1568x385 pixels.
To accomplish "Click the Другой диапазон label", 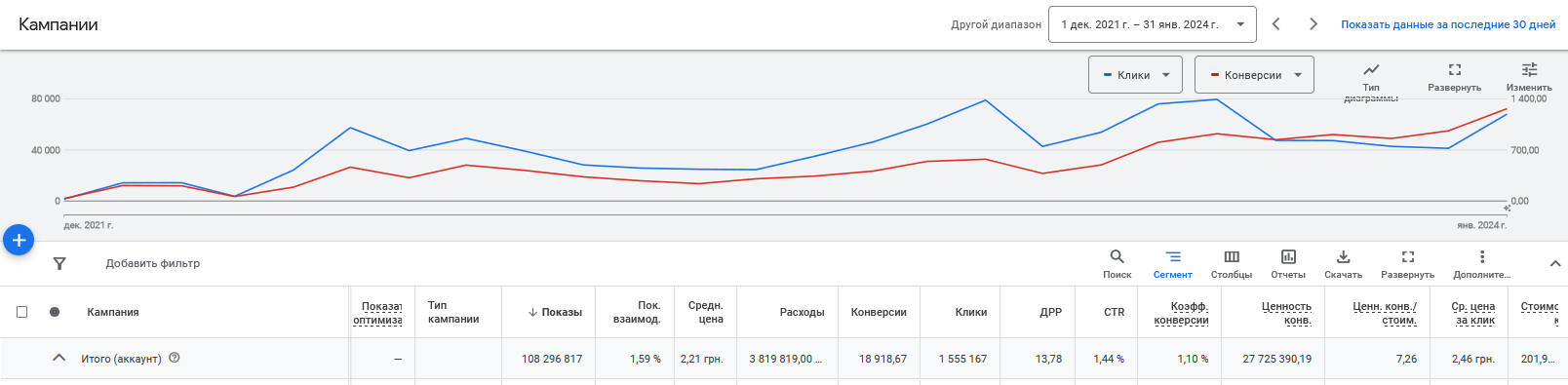I will click(996, 24).
